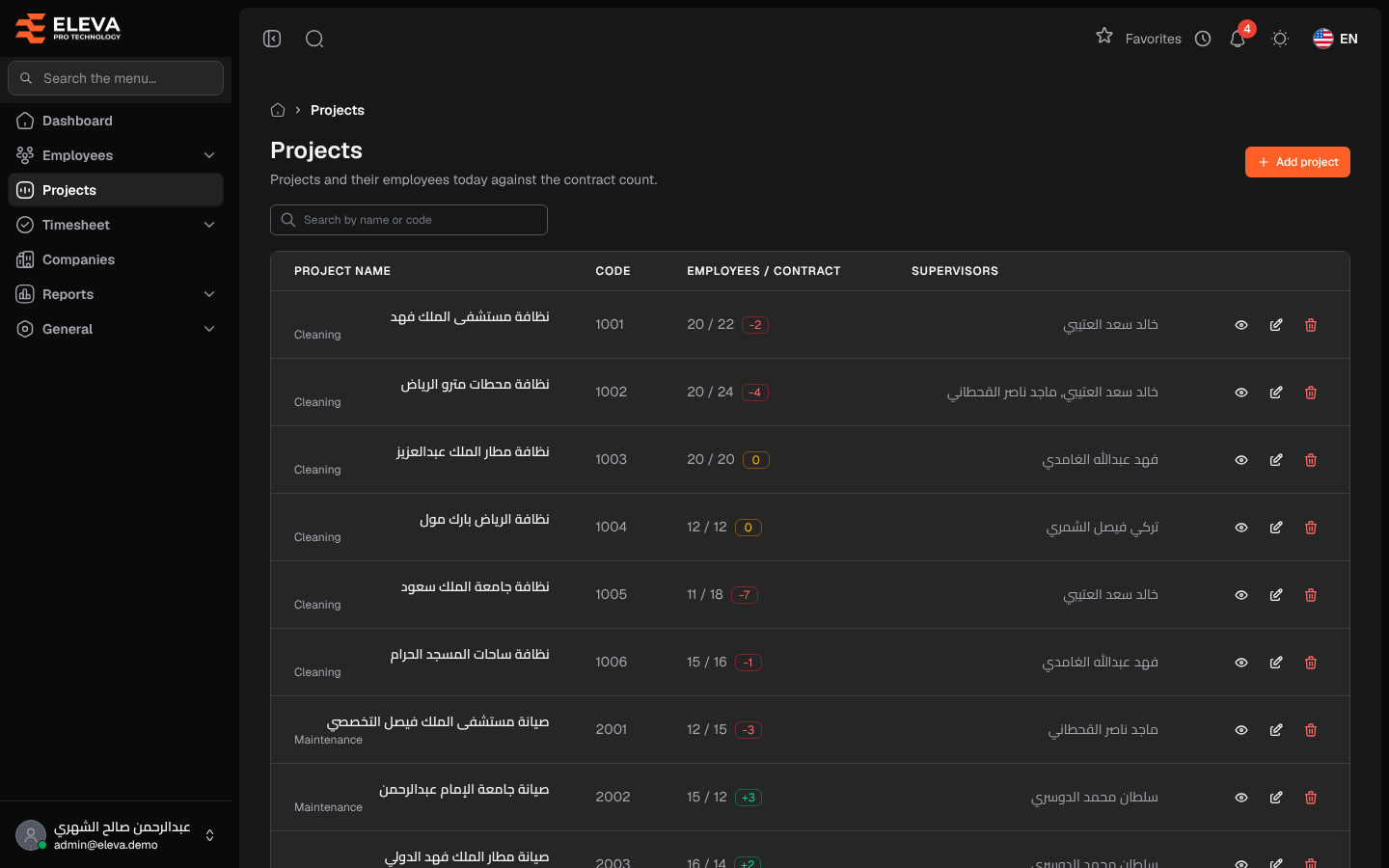The height and width of the screenshot is (868, 1389).
Task: Click Projects breadcrumb link
Action: 338,110
